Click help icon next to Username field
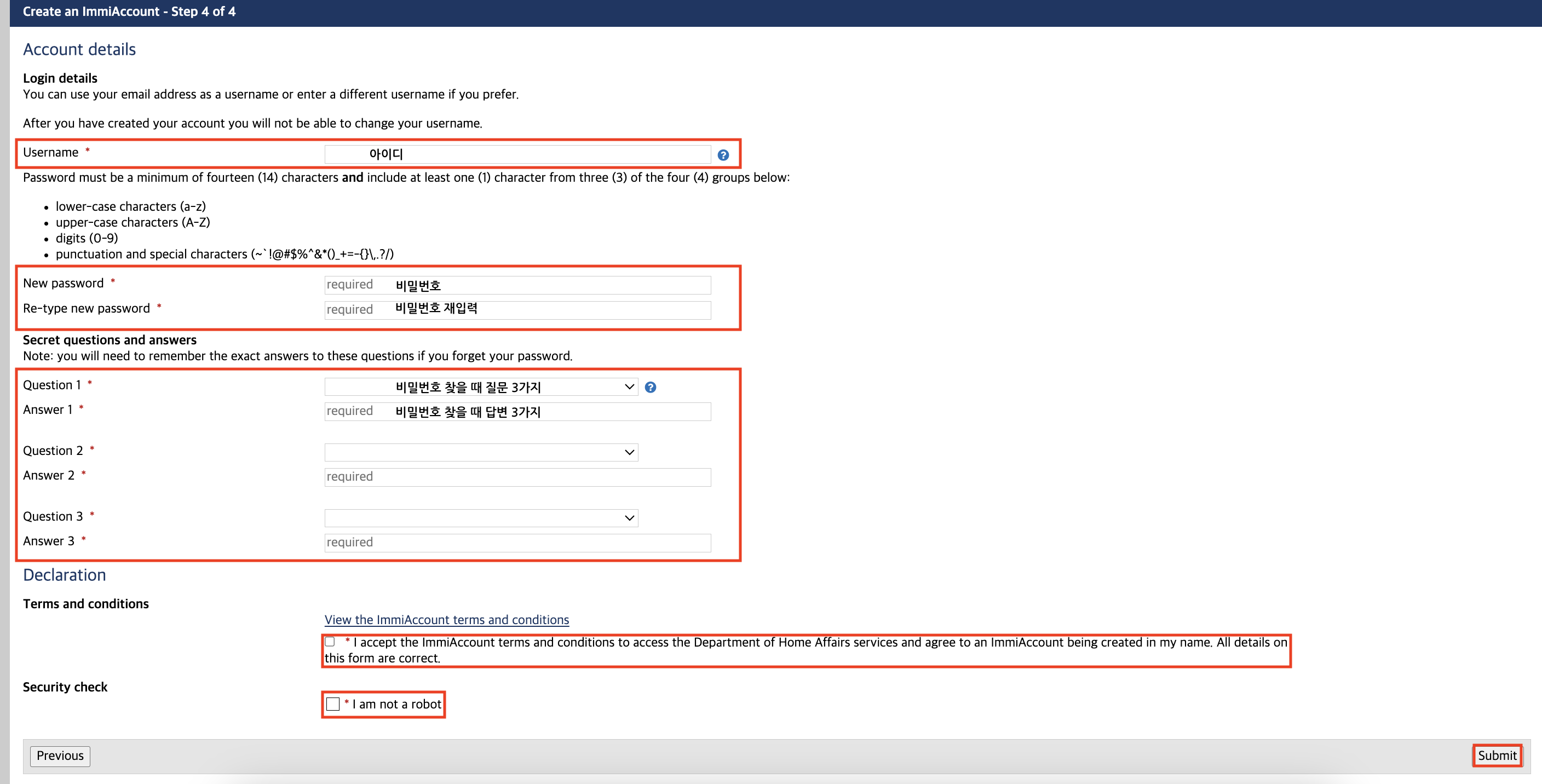The image size is (1542, 784). [723, 155]
